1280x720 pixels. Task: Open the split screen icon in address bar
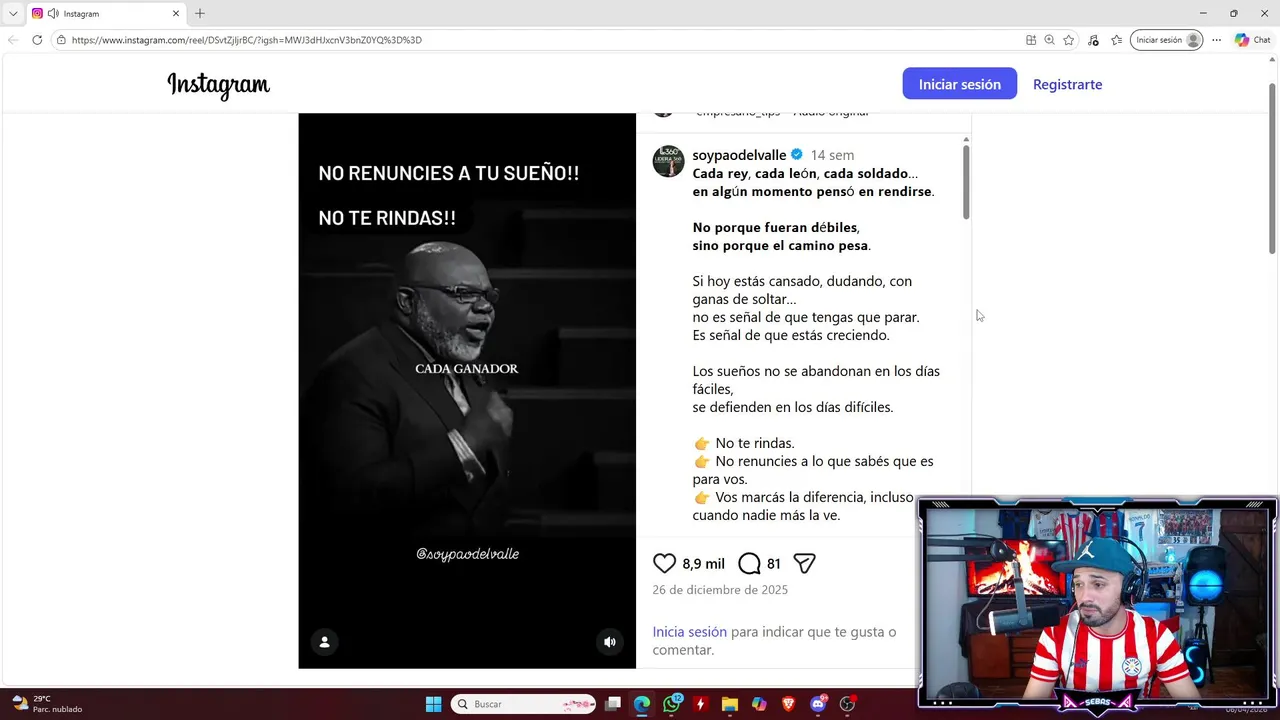point(1031,40)
